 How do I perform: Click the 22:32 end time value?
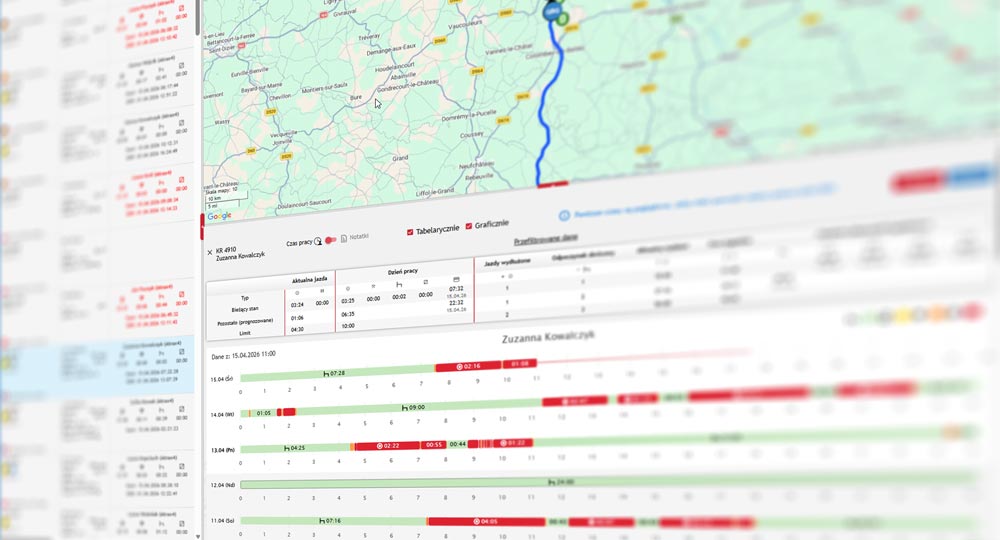[456, 303]
